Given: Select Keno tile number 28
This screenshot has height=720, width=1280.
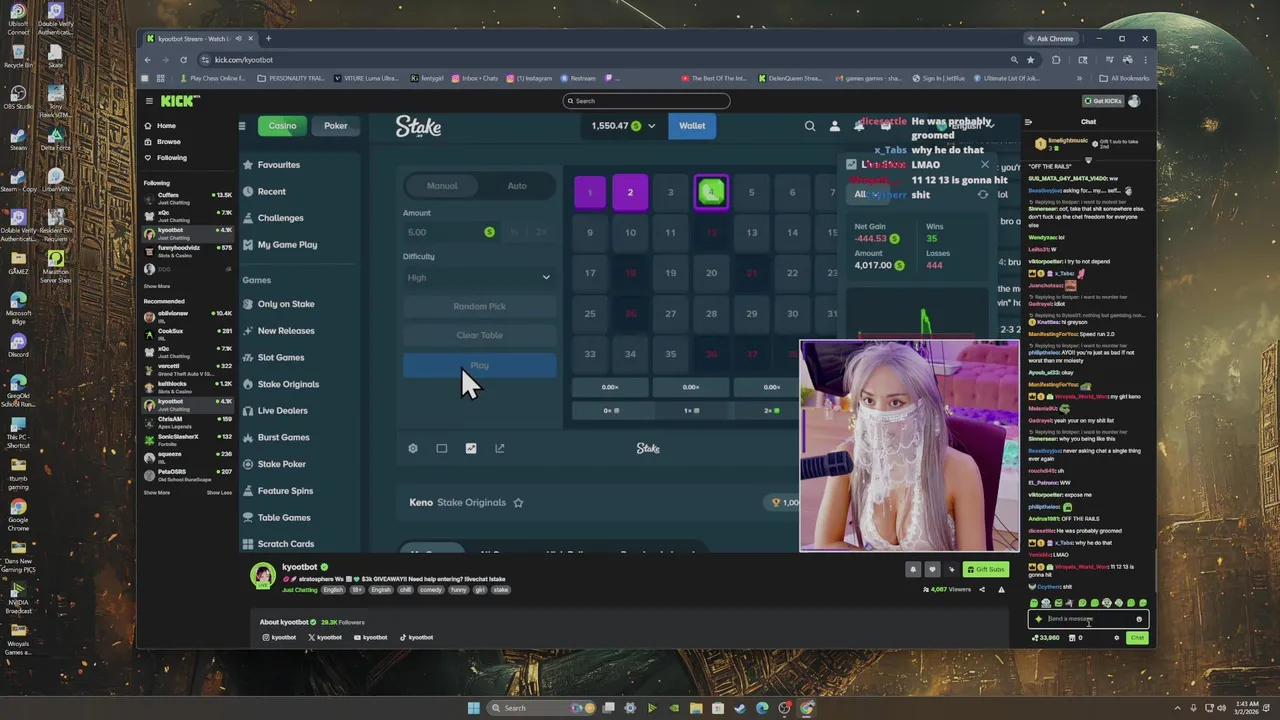Looking at the screenshot, I should [711, 314].
